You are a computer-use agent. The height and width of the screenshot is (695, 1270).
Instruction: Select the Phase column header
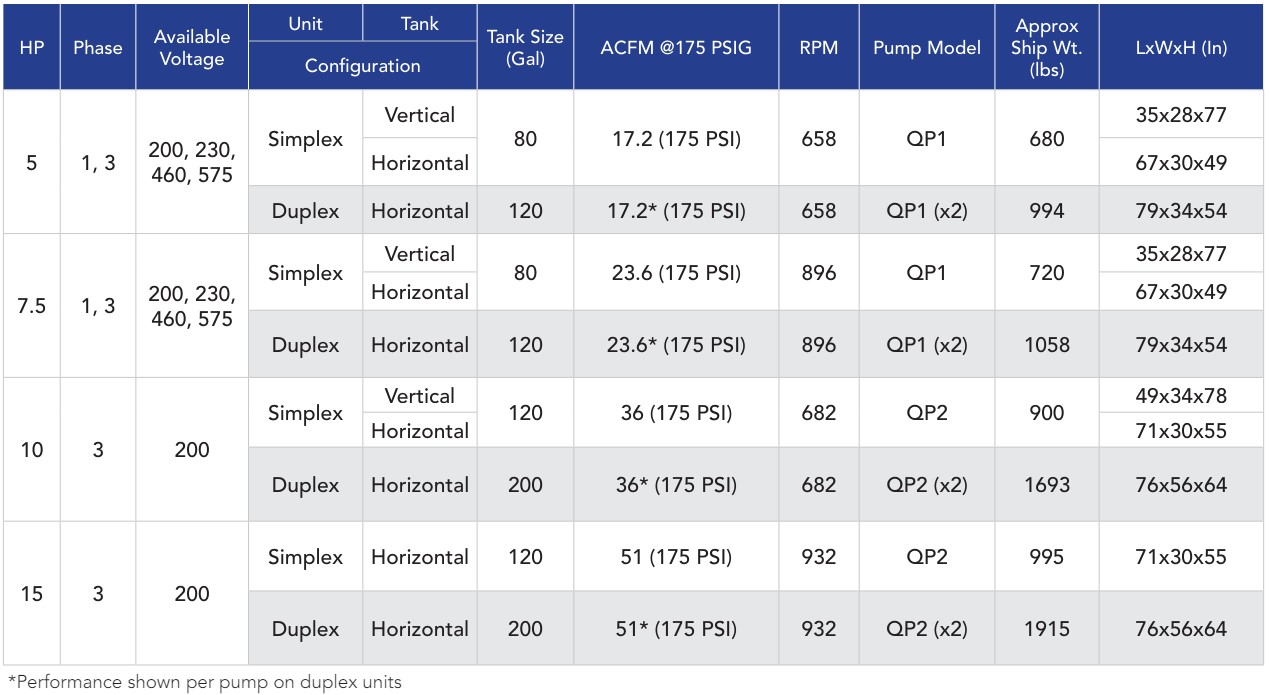(98, 48)
